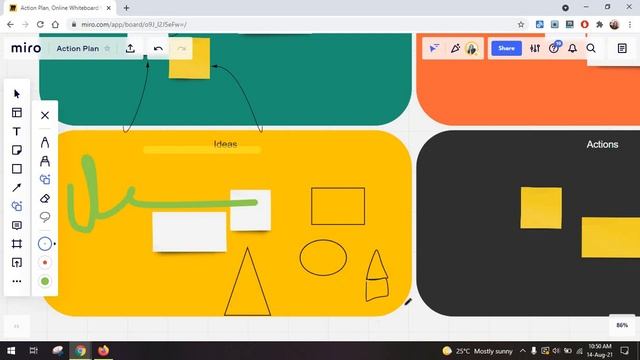Screen dimensions: 640x360
Task: Choose the pen in drawing panel
Action: 45,142
